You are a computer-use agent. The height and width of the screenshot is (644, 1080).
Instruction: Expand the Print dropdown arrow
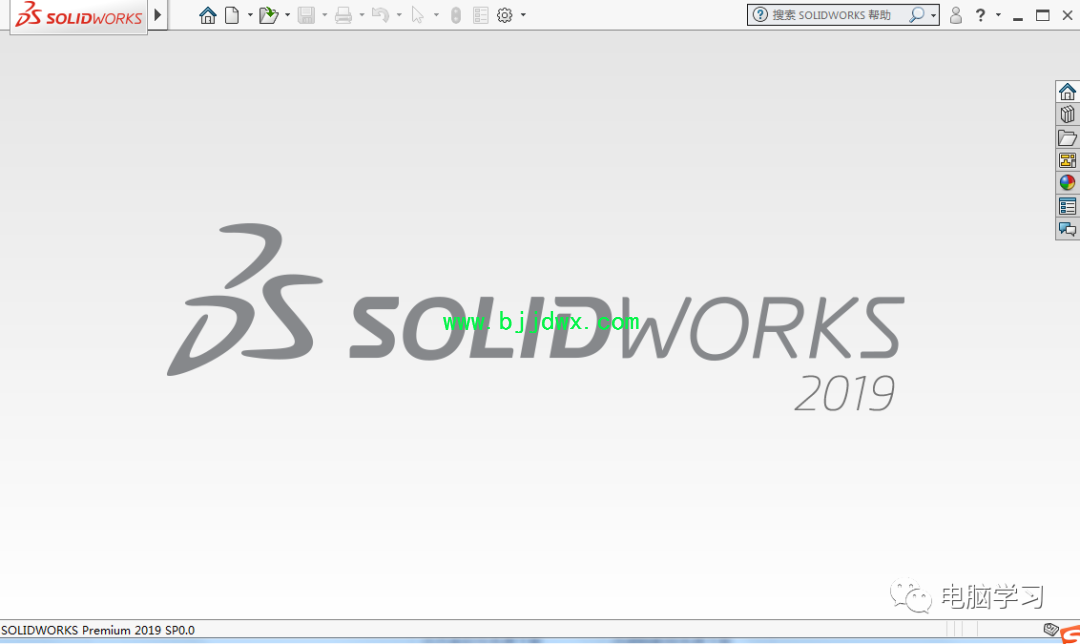(x=362, y=15)
